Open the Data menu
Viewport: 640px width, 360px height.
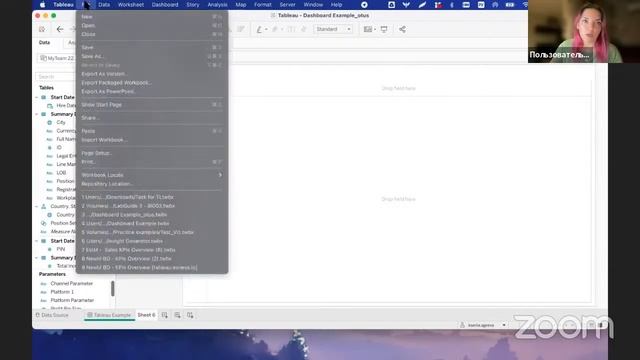click(x=104, y=5)
